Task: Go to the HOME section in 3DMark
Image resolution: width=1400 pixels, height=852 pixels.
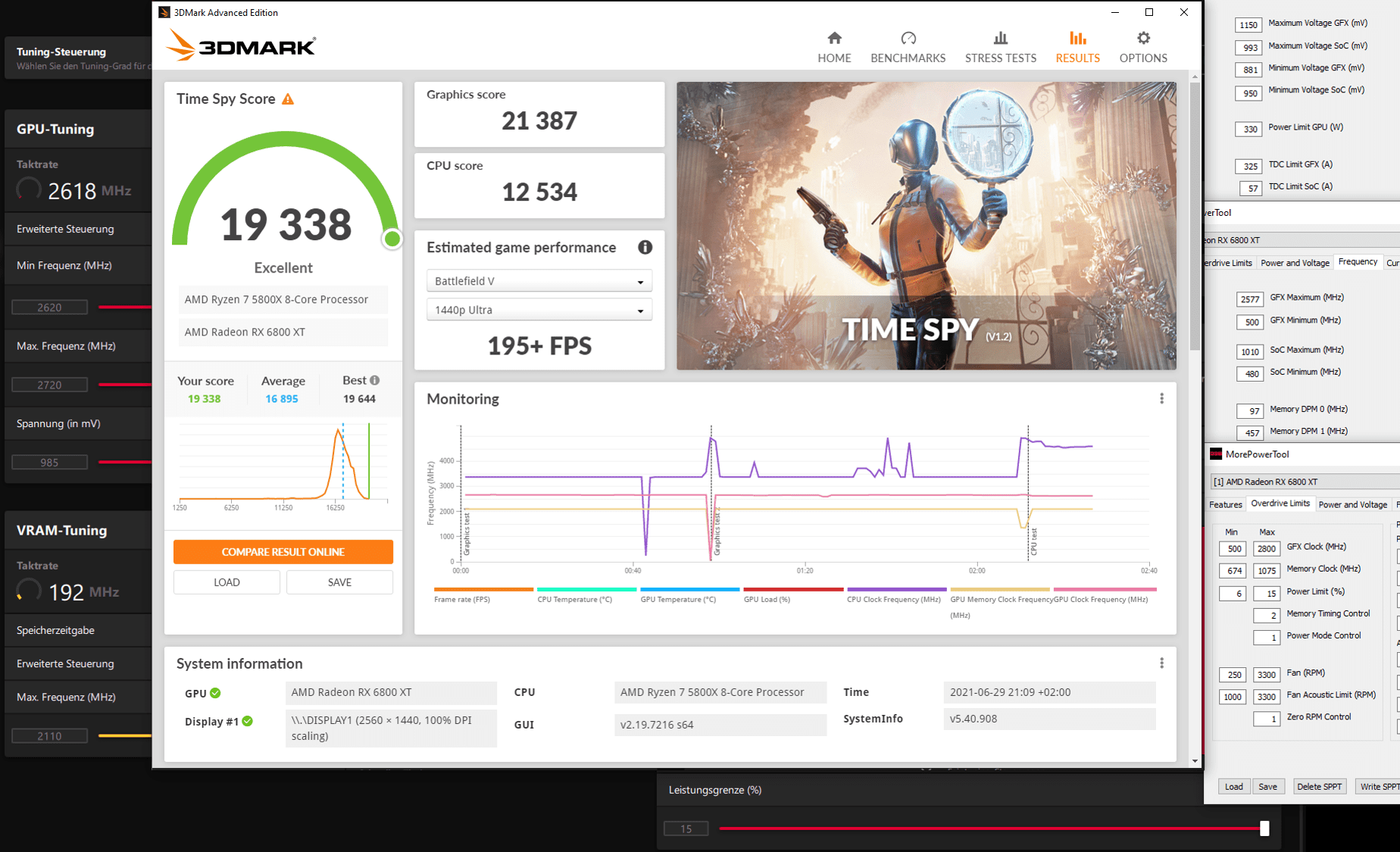Action: (834, 47)
